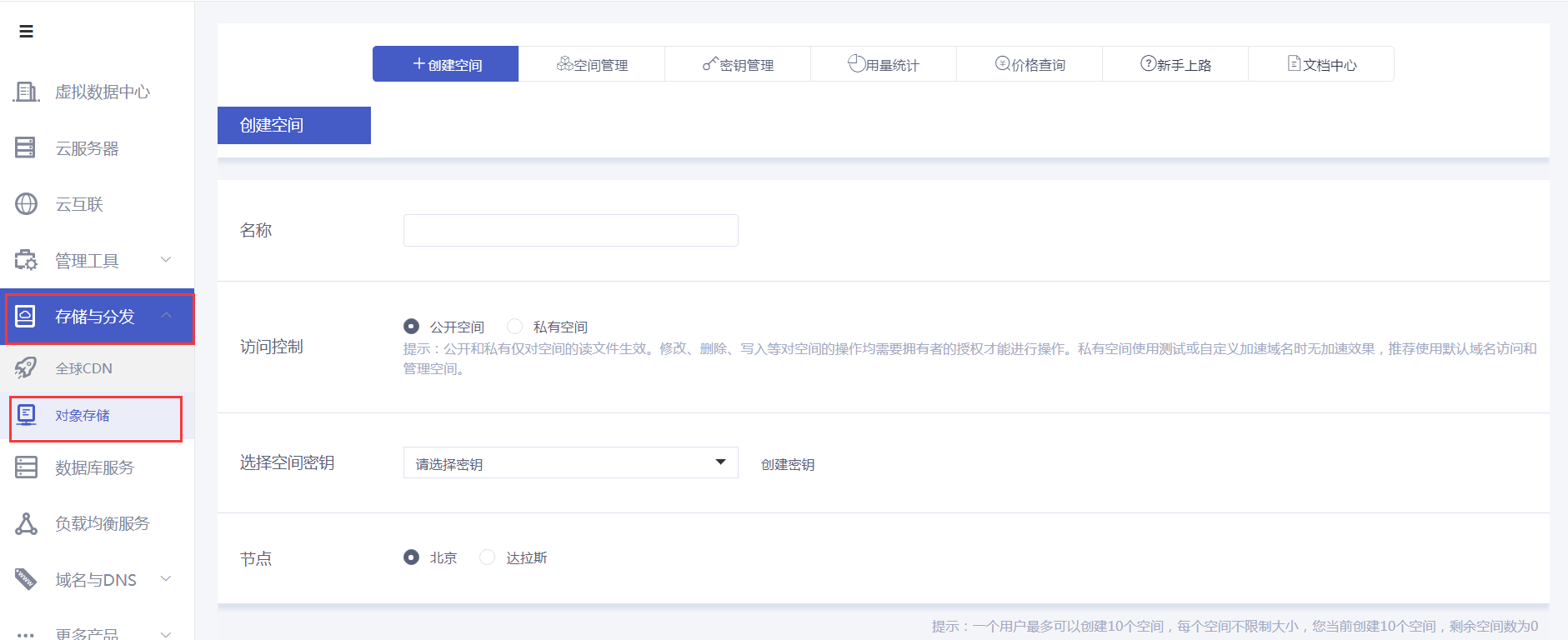Click the 更多产品 ellipsis icon

point(26,635)
